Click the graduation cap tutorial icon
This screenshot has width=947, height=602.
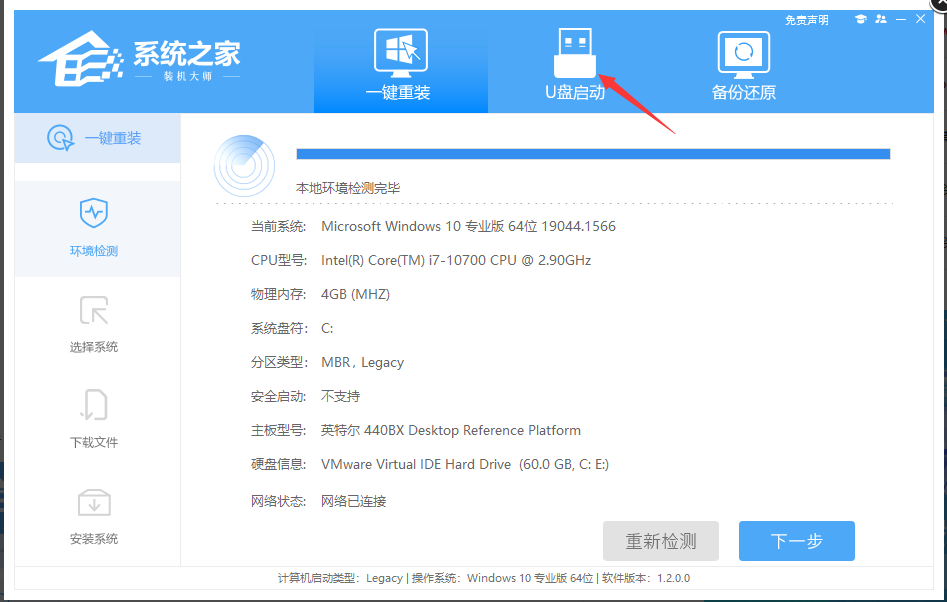coord(861,19)
